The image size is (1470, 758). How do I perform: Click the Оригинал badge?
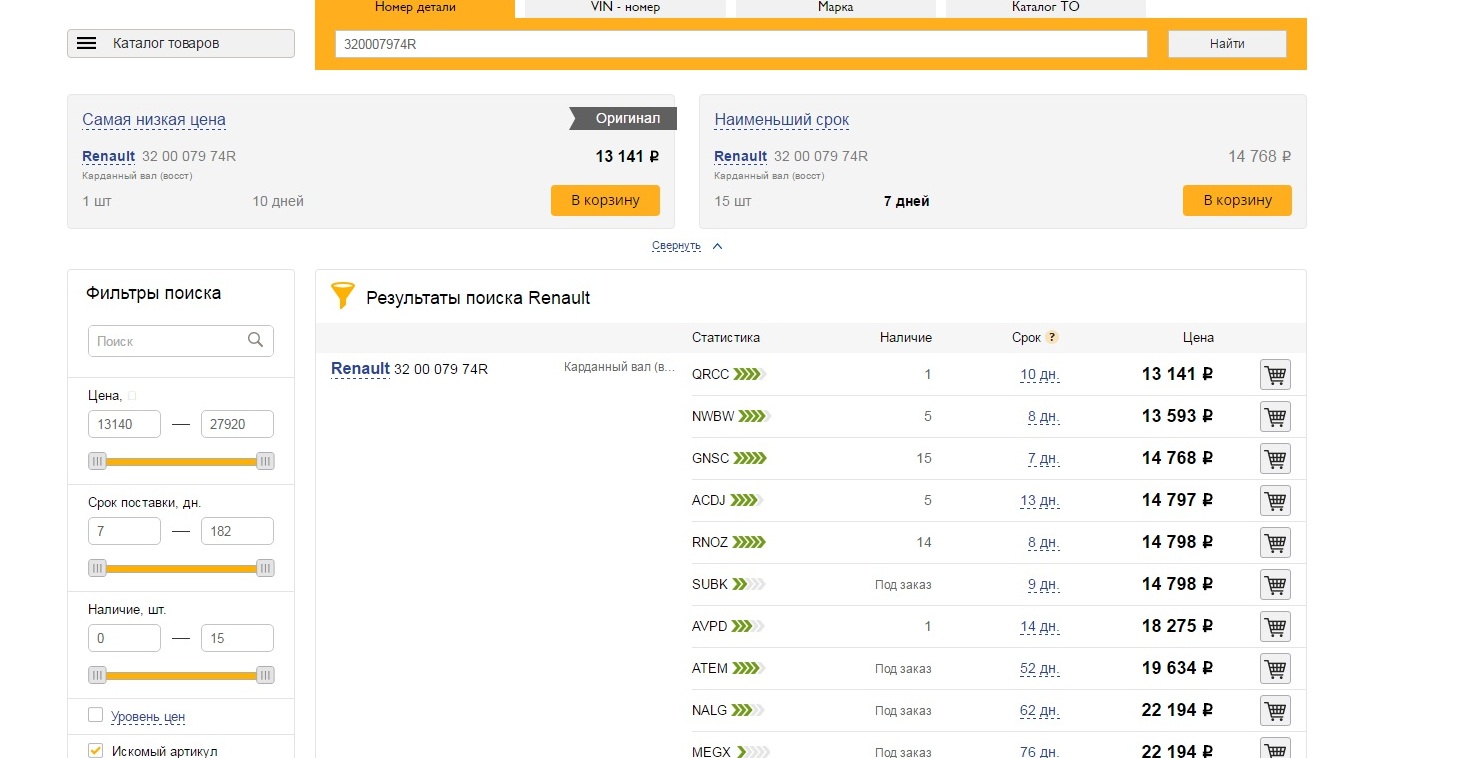coord(623,118)
